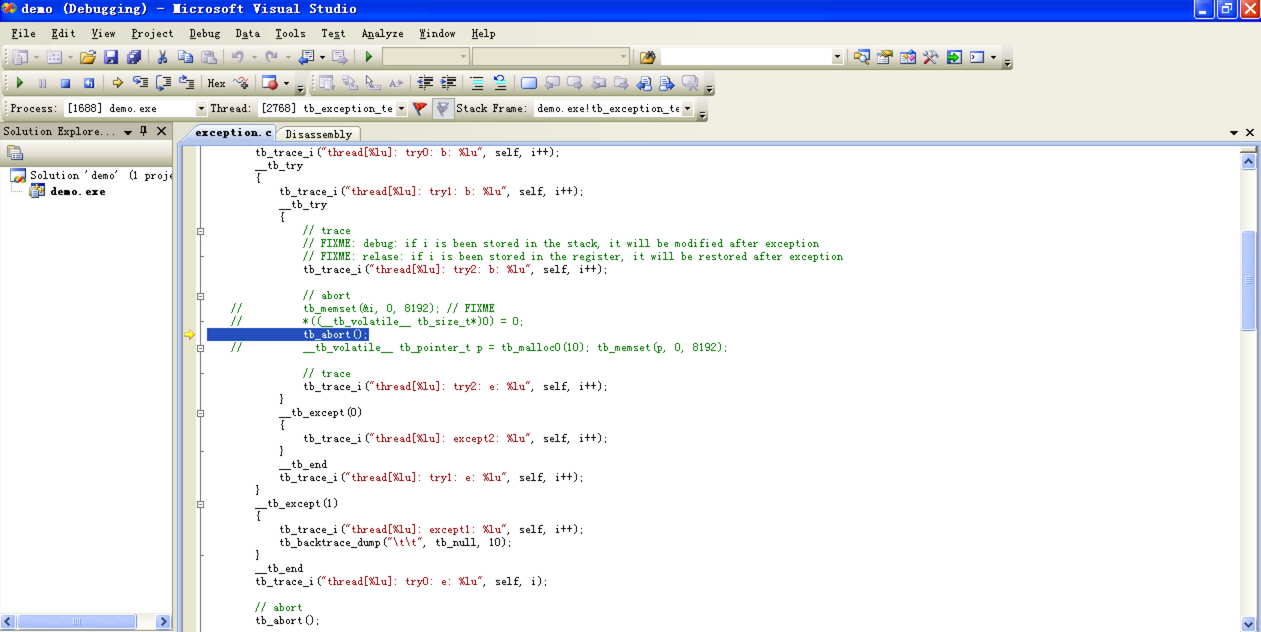Expand the Find combo box dropdown
Image resolution: width=1261 pixels, height=632 pixels.
point(838,57)
